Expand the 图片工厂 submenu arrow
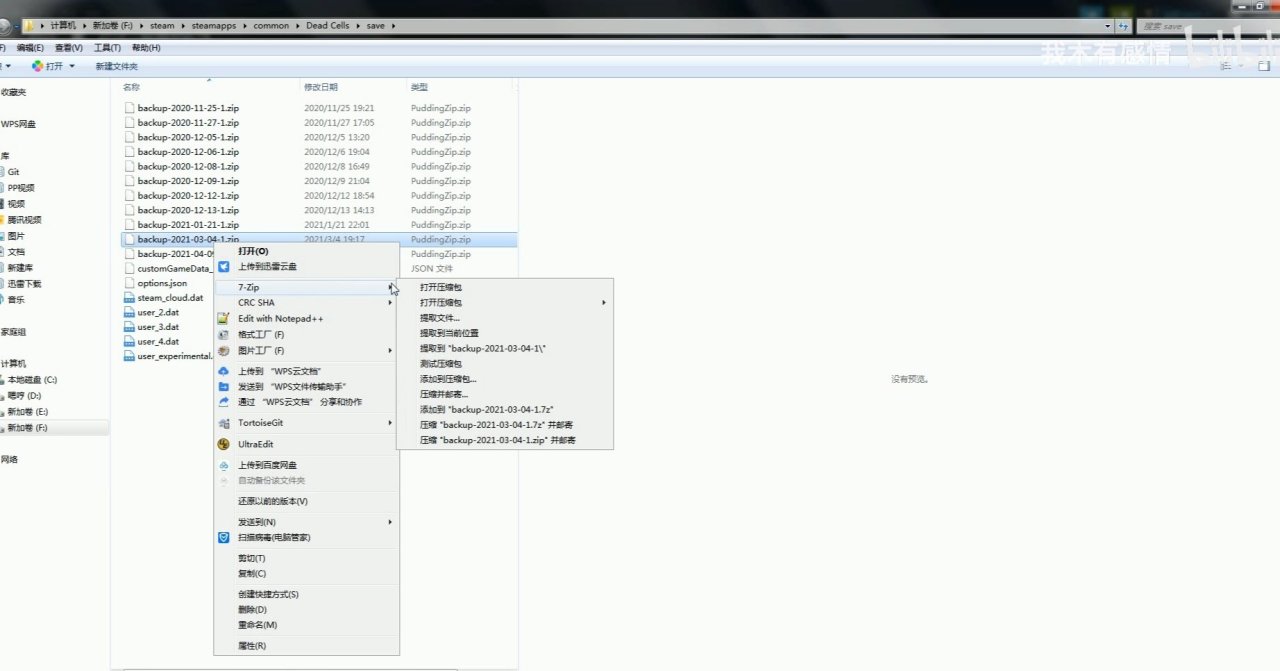Image resolution: width=1280 pixels, height=671 pixels. [x=390, y=351]
